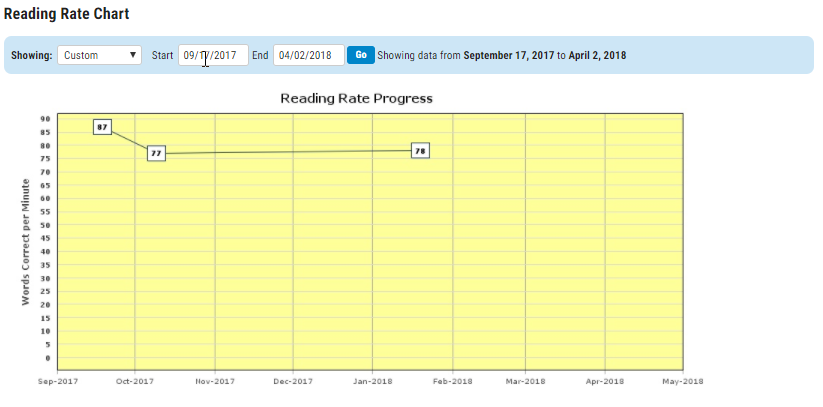The width and height of the screenshot is (823, 407).
Task: Click the Oct-2017 x-axis label
Action: coord(136,381)
